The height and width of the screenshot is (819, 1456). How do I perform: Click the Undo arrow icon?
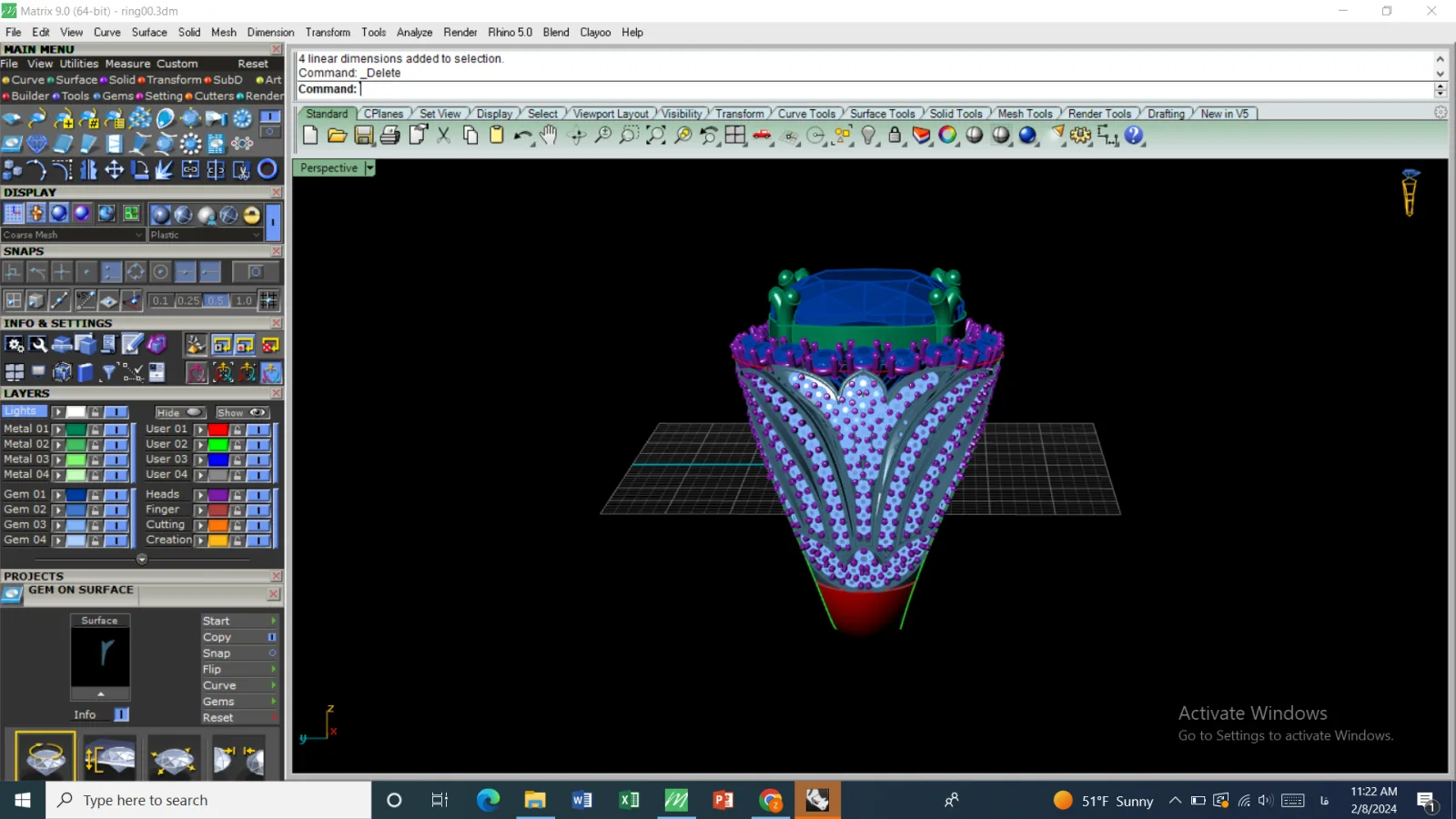click(522, 136)
